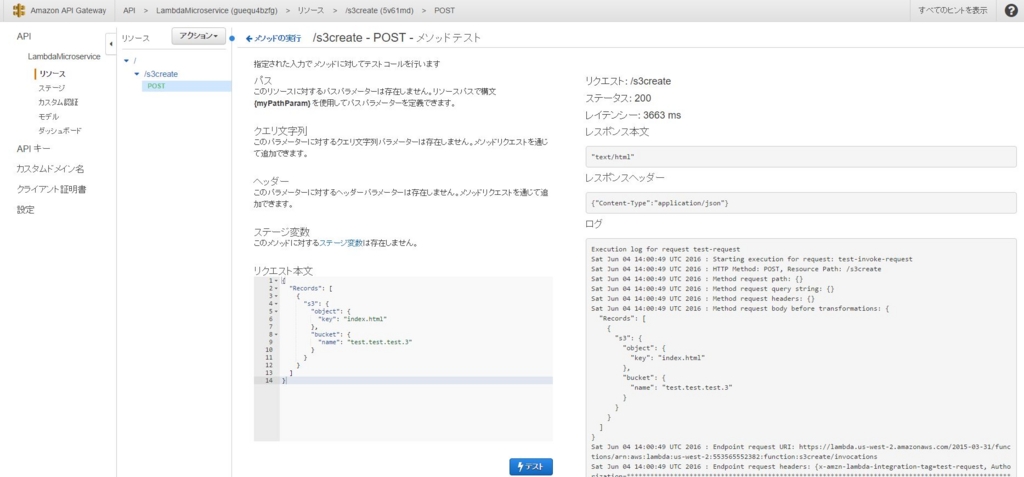Click the レイテンシー: 3663 ms text
The height and width of the screenshot is (477, 1024).
pos(633,116)
